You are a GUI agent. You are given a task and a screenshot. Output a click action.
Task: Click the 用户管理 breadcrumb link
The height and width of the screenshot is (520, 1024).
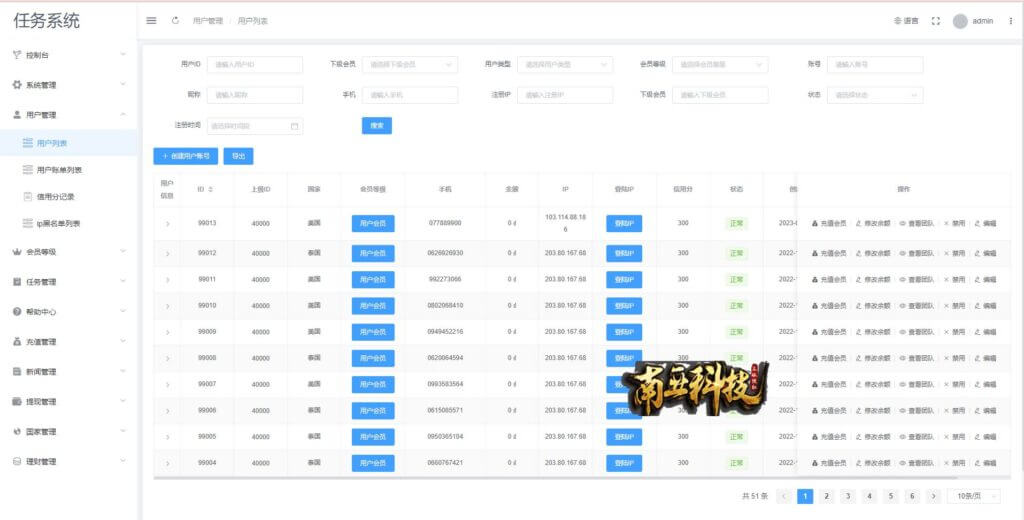208,21
